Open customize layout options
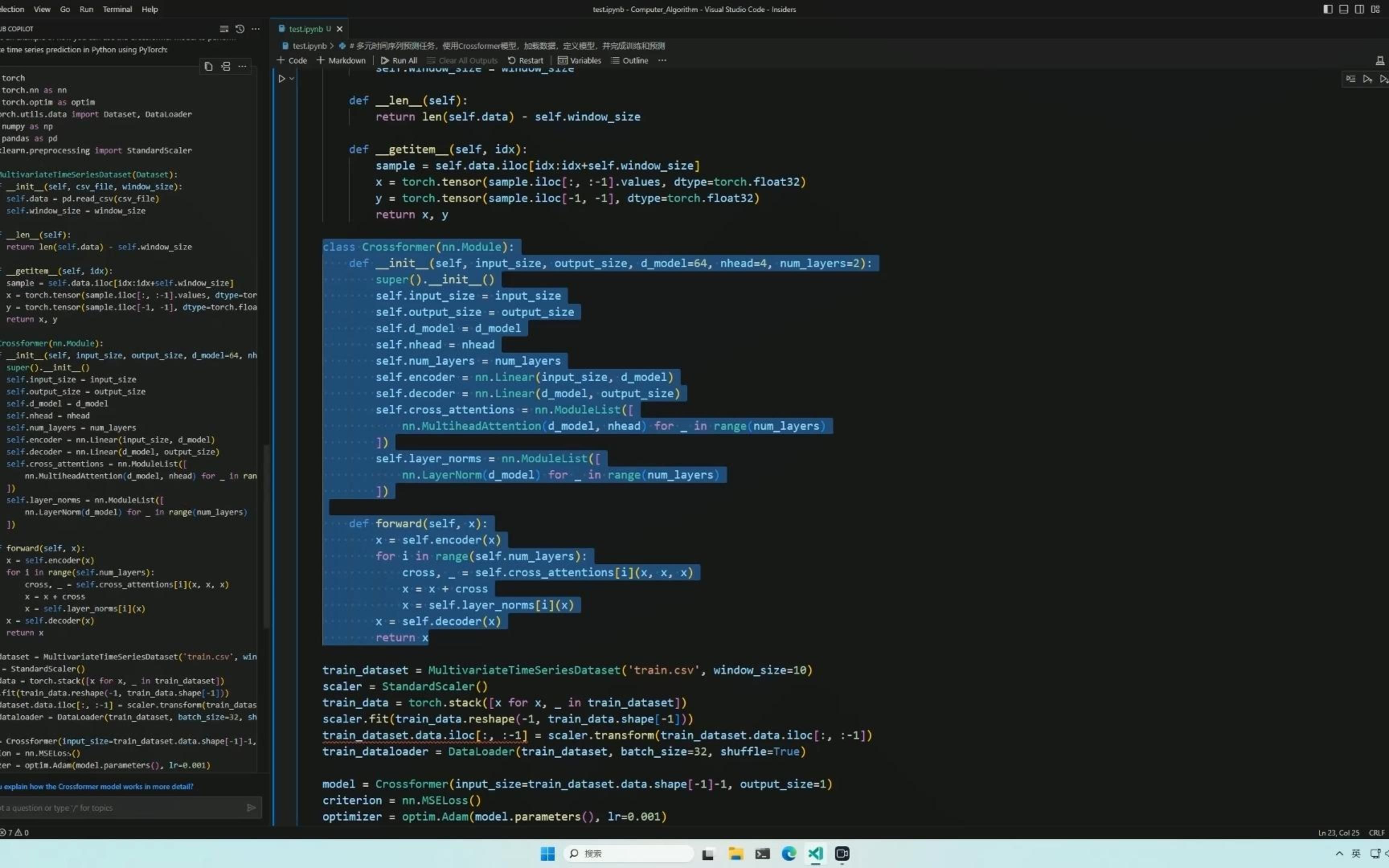 1375,9
